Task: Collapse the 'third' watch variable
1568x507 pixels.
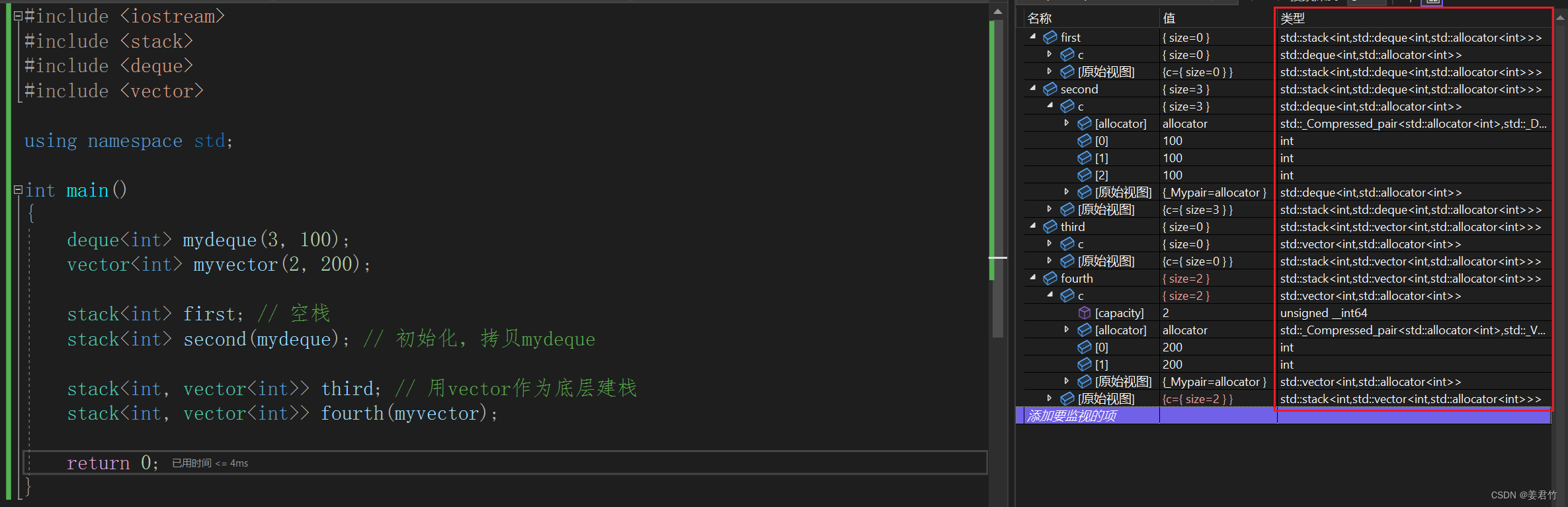Action: pos(1033,226)
